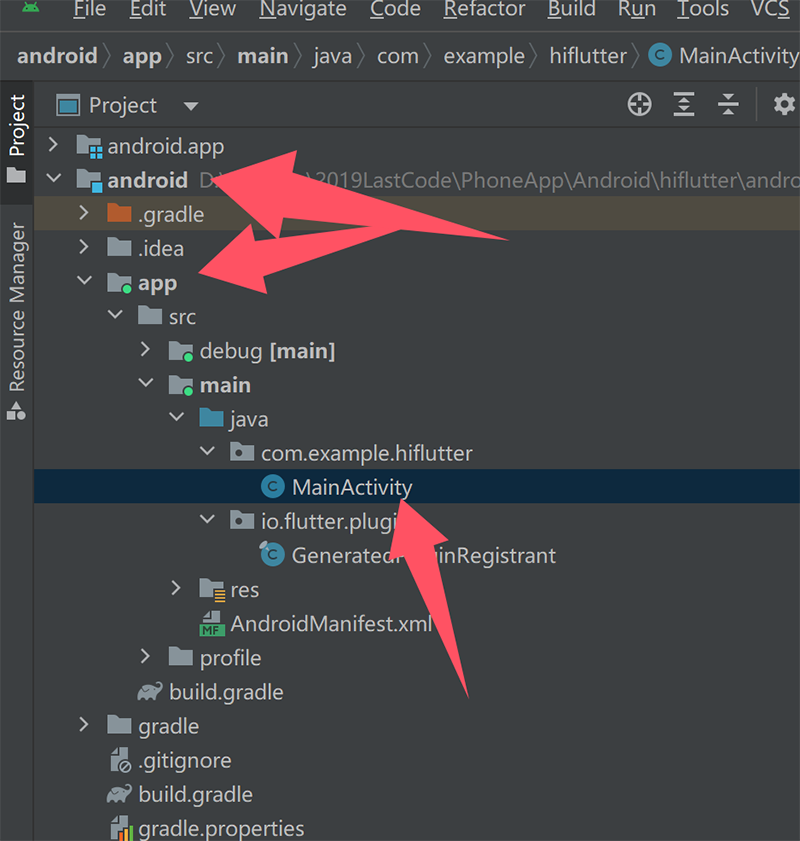Image resolution: width=800 pixels, height=841 pixels.
Task: Collapse the app module node
Action: pos(85,280)
